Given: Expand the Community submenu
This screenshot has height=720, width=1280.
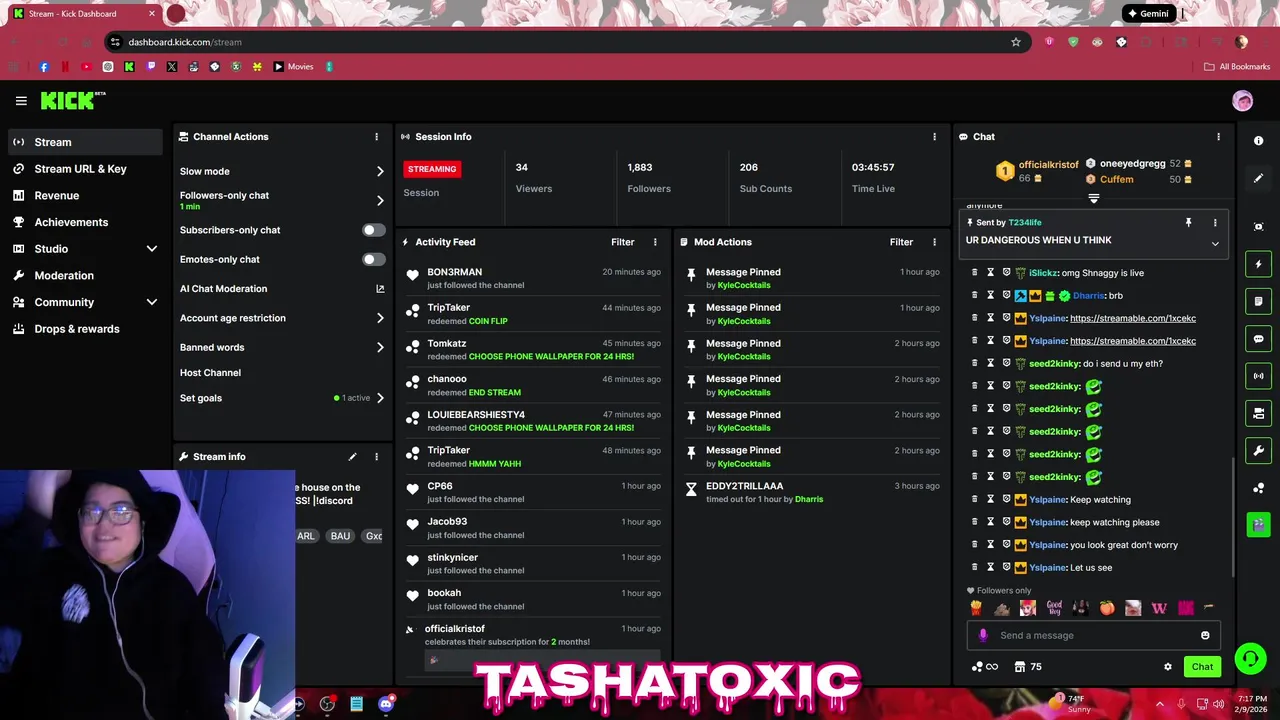Looking at the screenshot, I should [x=151, y=302].
